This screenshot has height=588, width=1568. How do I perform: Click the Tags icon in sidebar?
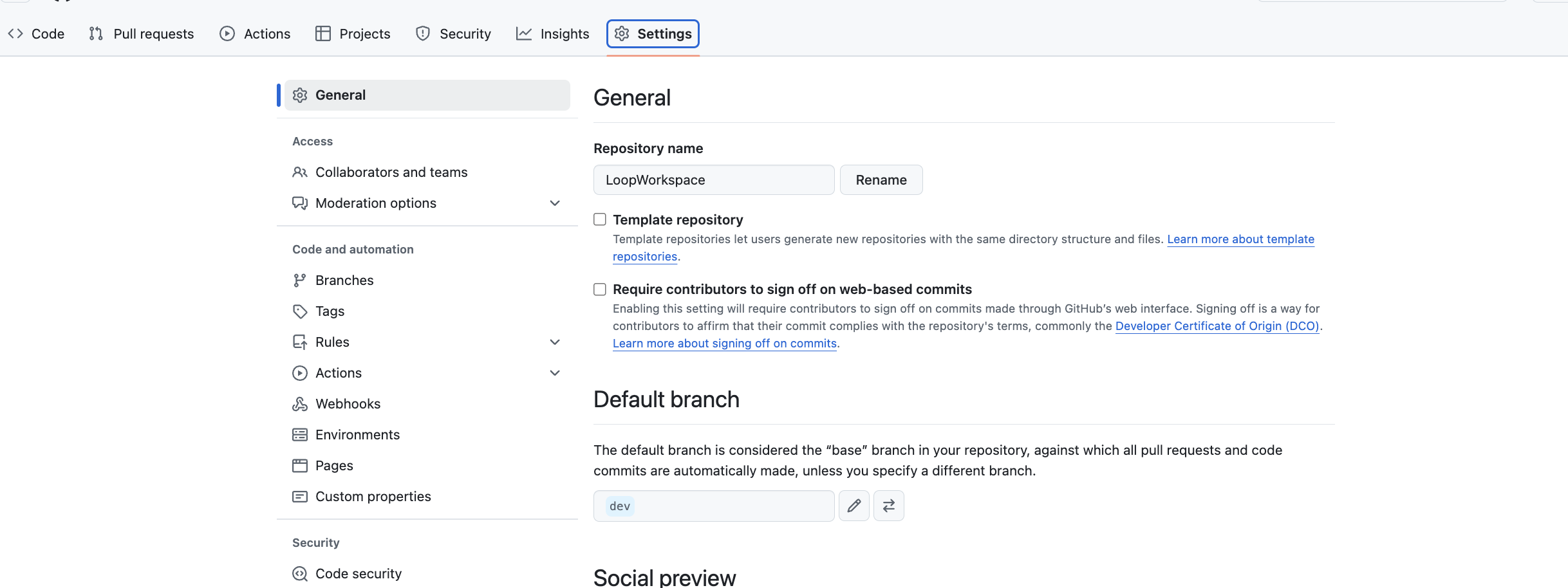[x=300, y=311]
